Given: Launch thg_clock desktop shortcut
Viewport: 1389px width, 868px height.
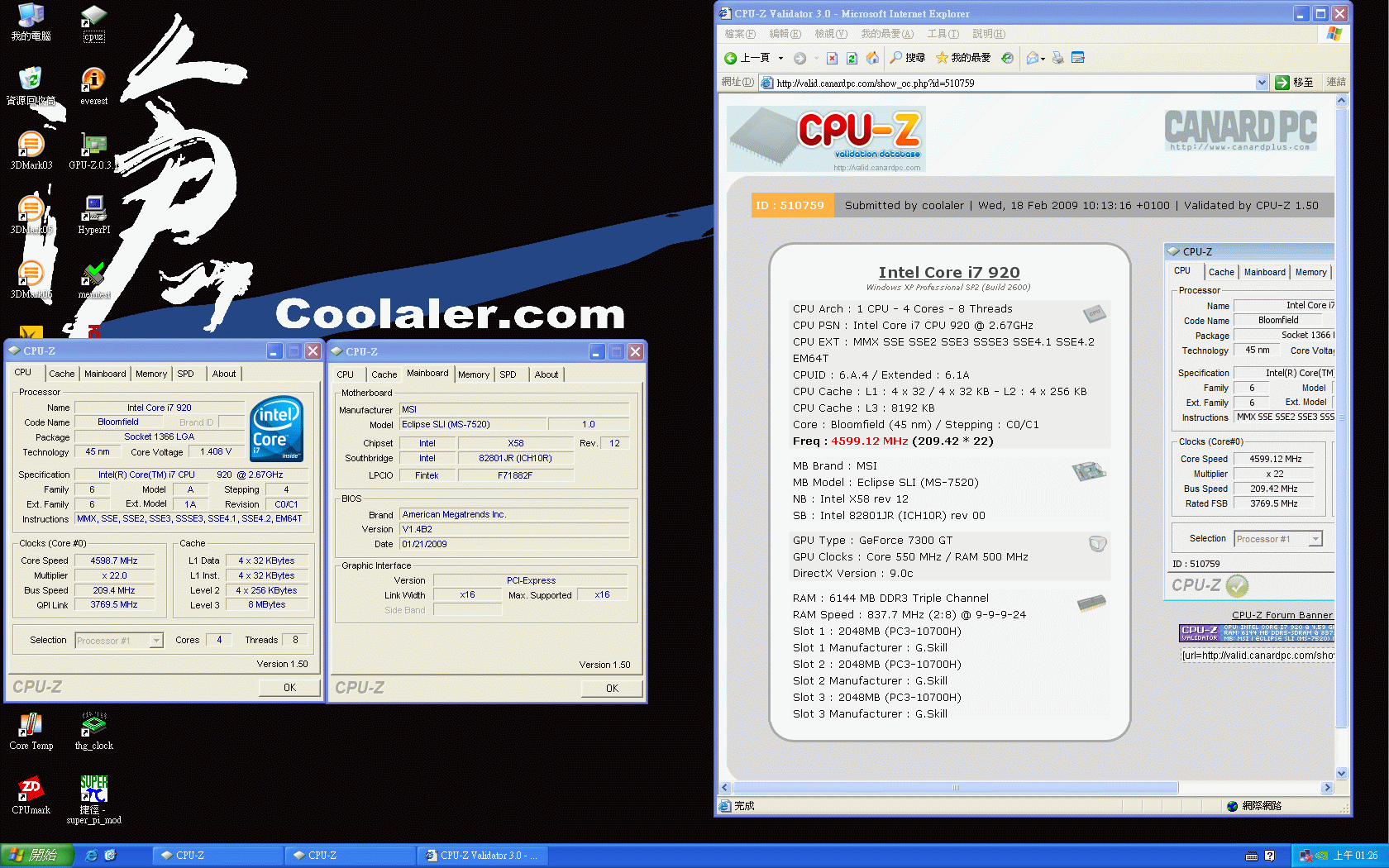Looking at the screenshot, I should pos(93,731).
